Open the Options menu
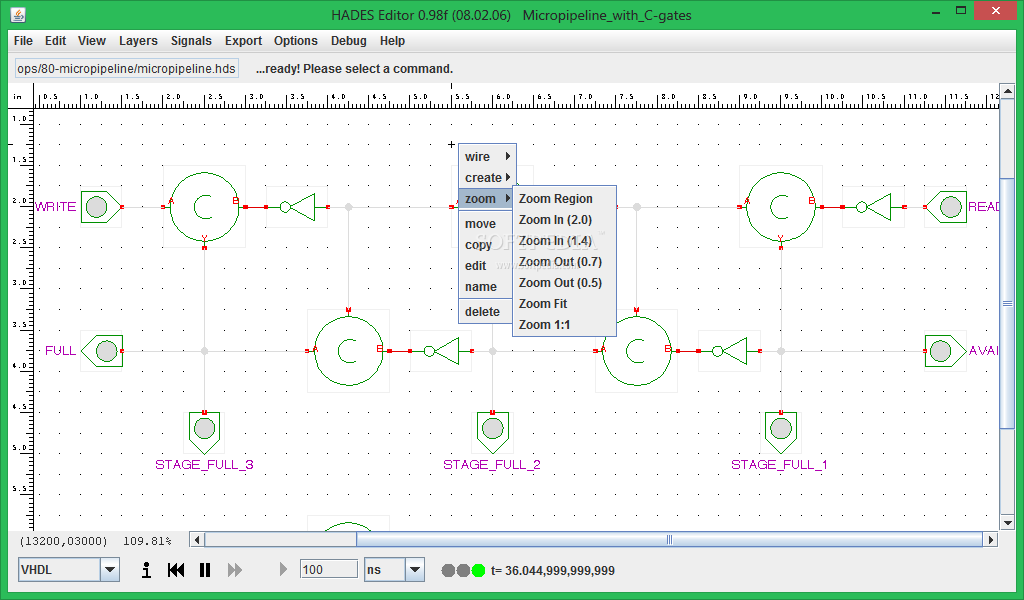This screenshot has width=1024, height=600. (295, 40)
